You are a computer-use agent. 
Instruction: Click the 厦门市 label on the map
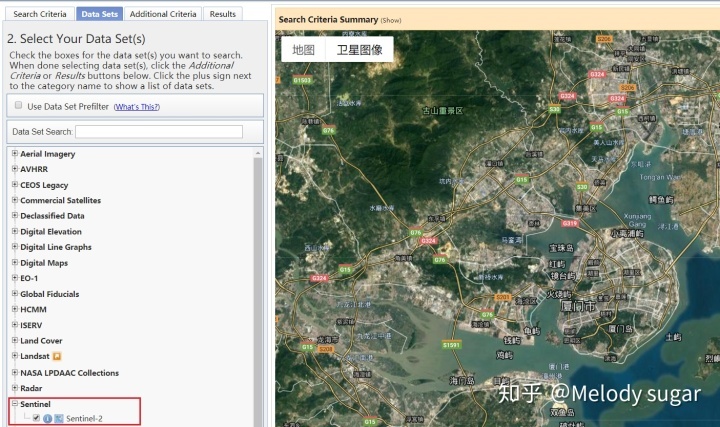pyautogui.click(x=577, y=305)
